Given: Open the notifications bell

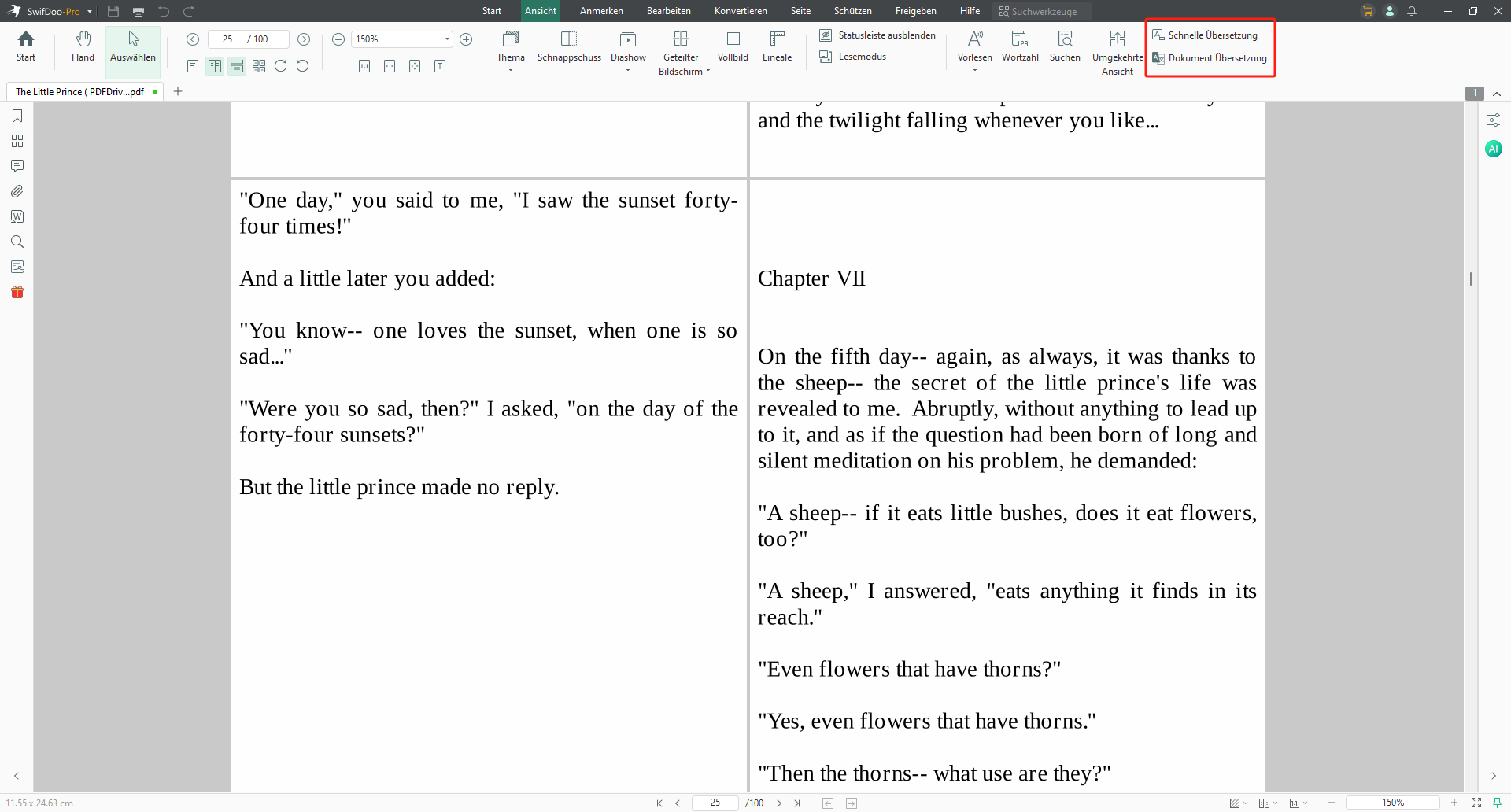Looking at the screenshot, I should point(1412,11).
